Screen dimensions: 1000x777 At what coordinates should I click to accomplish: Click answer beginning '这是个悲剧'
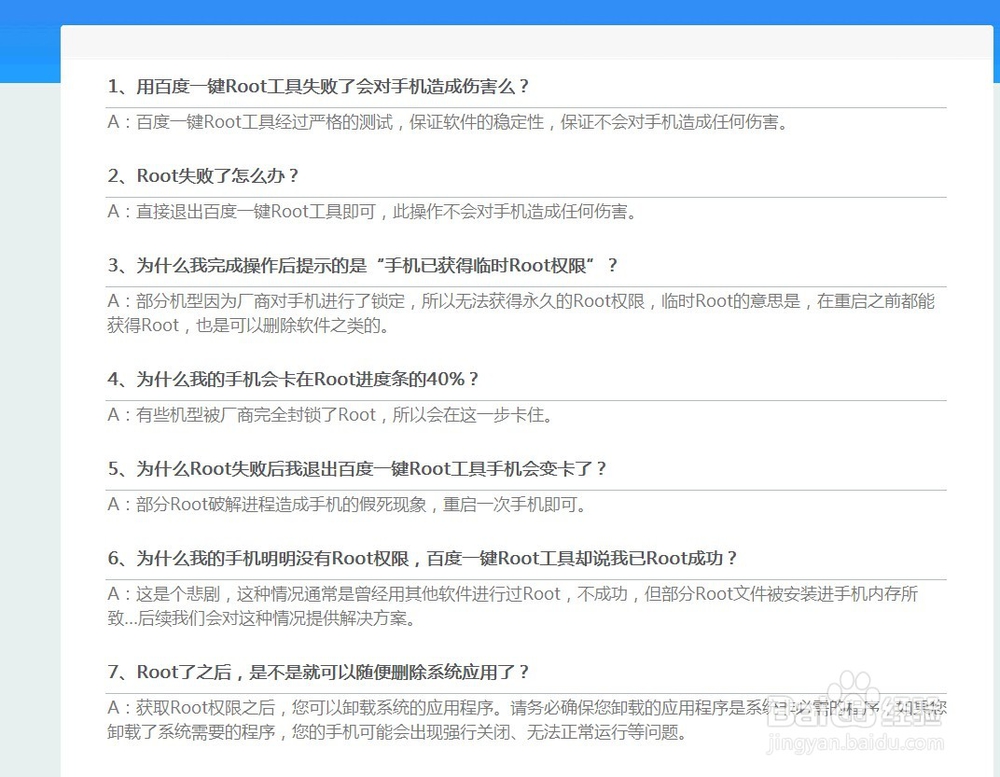(x=512, y=606)
